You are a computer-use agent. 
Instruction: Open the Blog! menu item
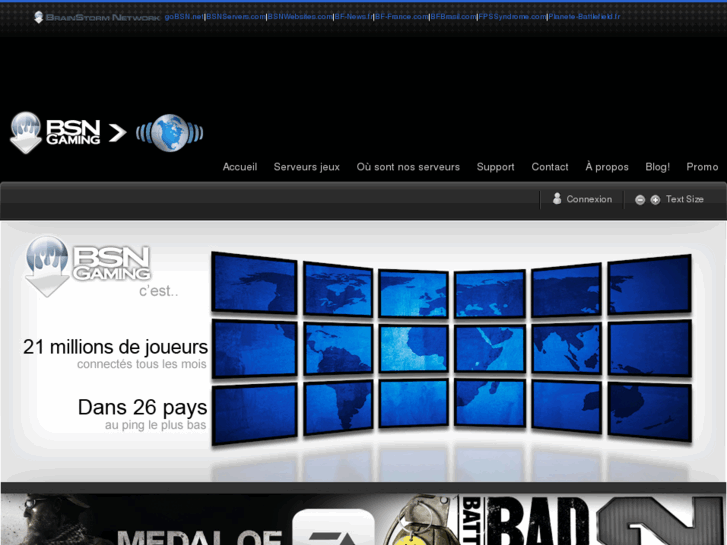657,167
